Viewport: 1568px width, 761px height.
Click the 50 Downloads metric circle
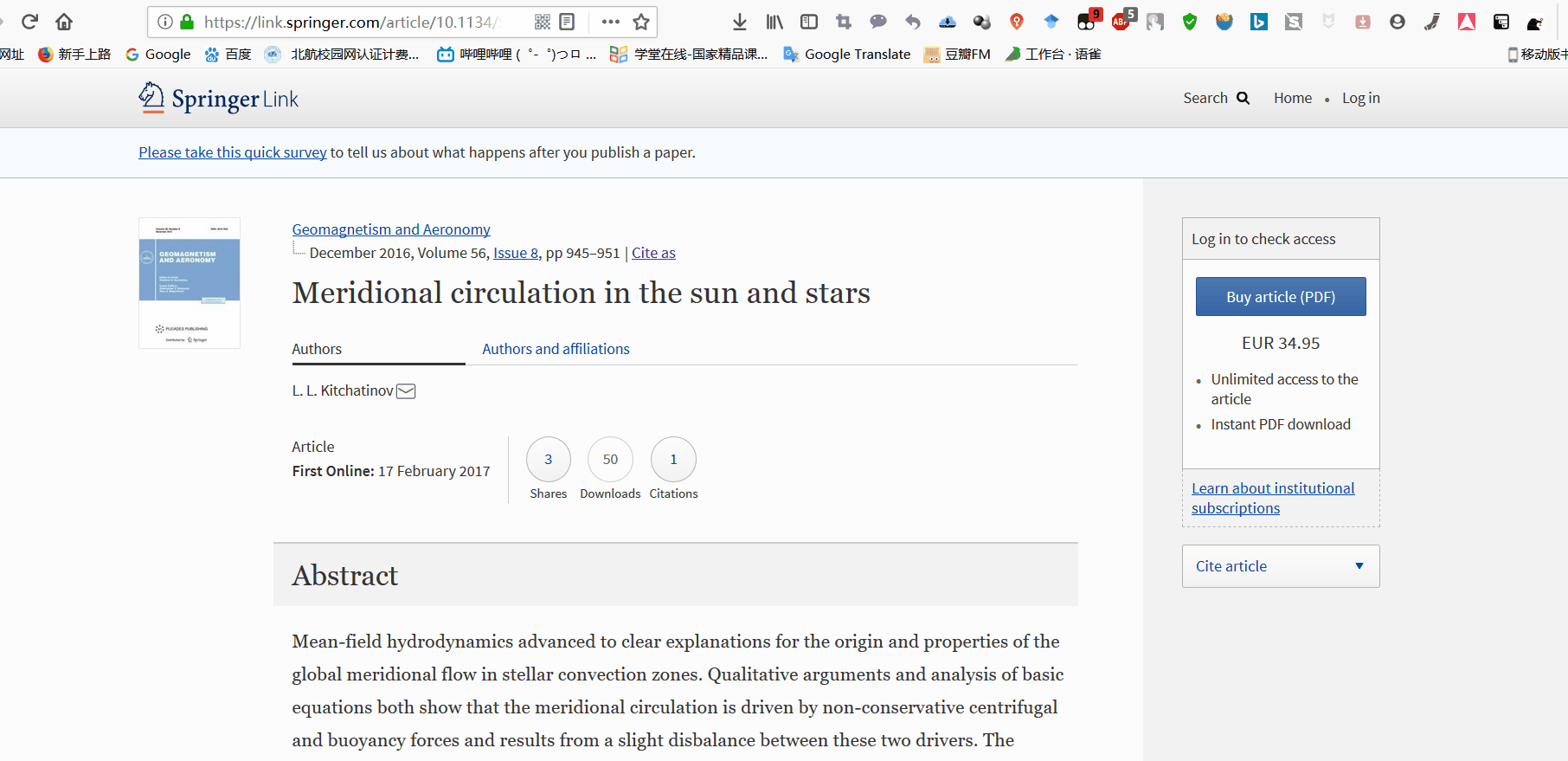tap(610, 460)
